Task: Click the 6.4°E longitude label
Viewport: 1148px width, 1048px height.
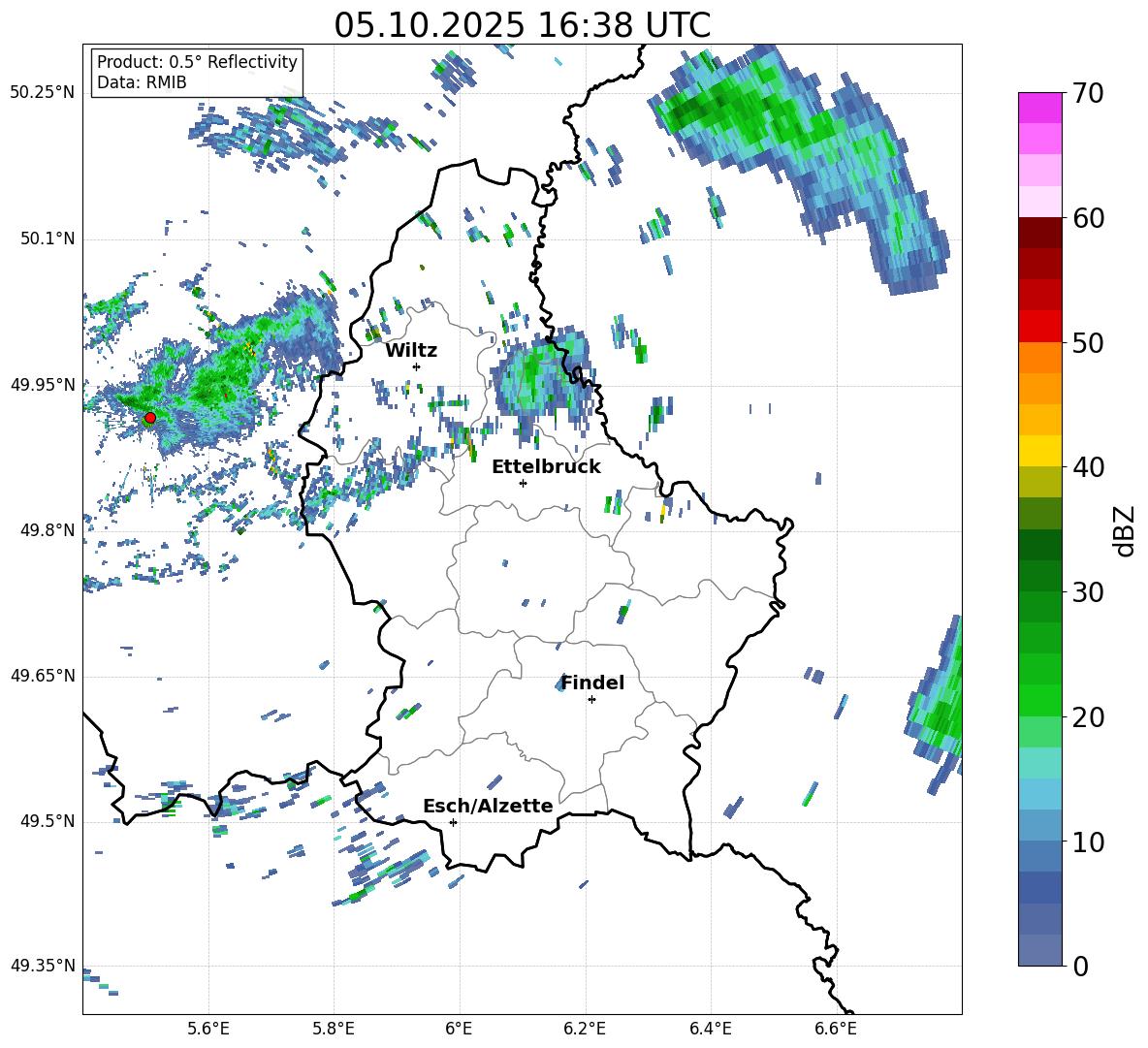Action: point(710,1029)
